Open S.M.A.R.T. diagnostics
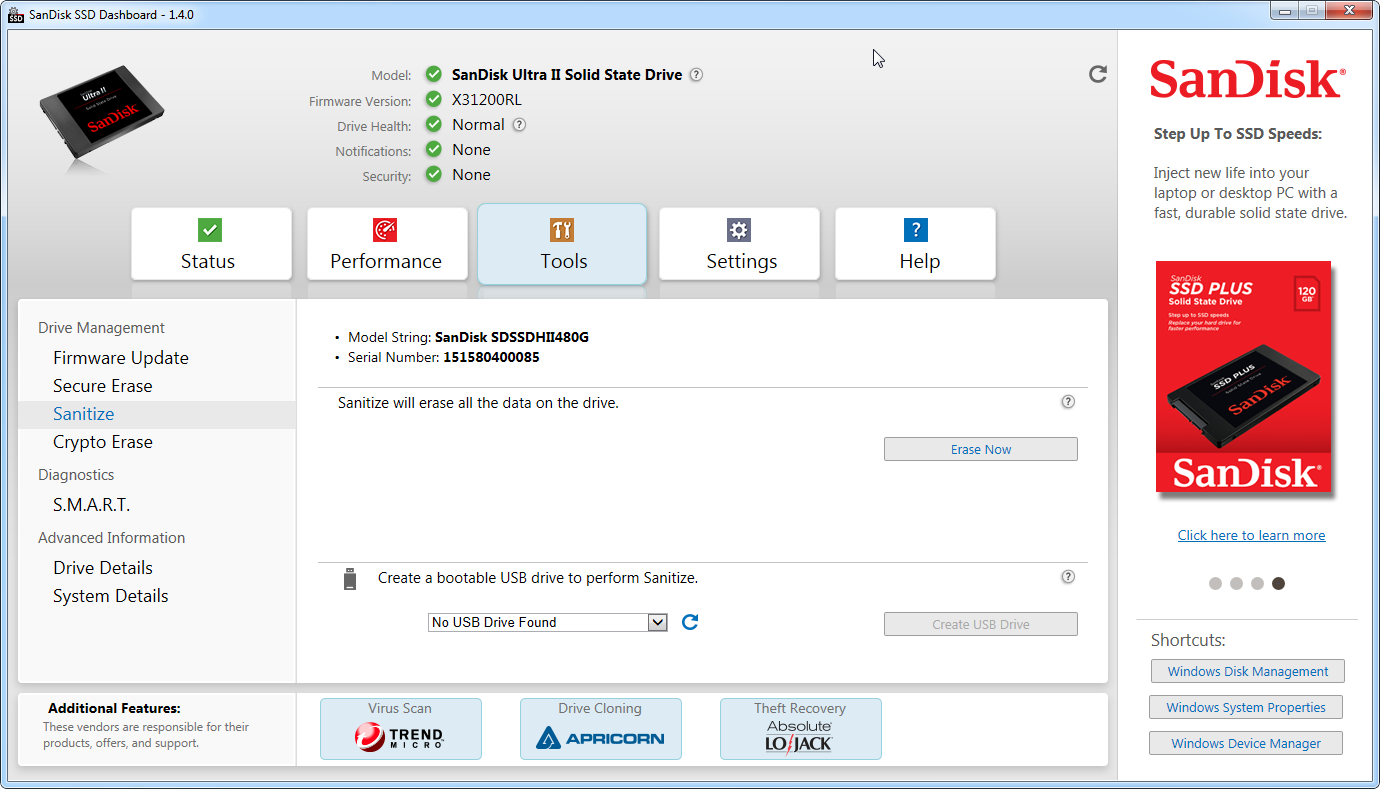Image resolution: width=1380 pixels, height=789 pixels. click(x=92, y=505)
